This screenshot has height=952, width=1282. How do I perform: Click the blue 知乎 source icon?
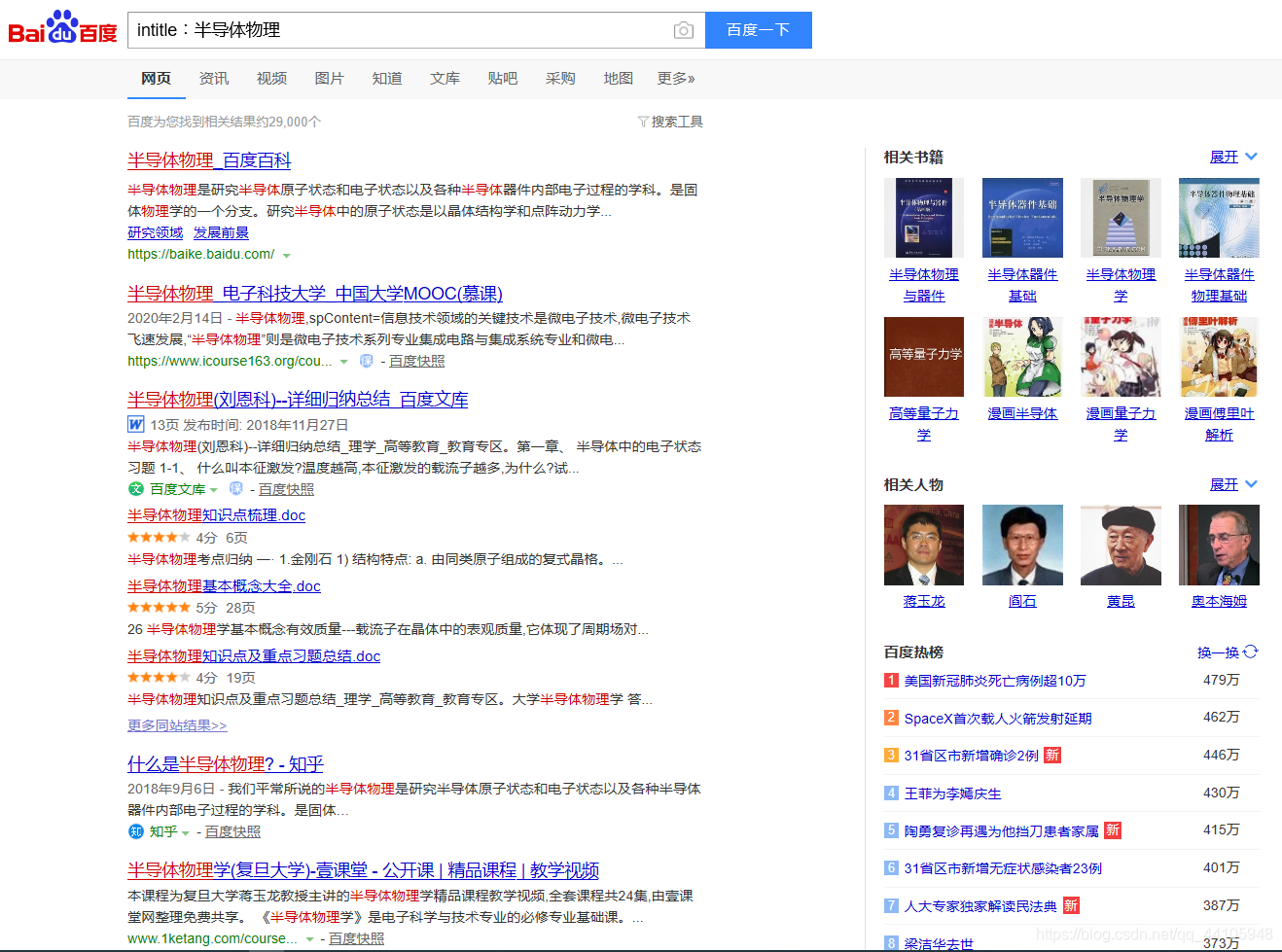click(136, 831)
